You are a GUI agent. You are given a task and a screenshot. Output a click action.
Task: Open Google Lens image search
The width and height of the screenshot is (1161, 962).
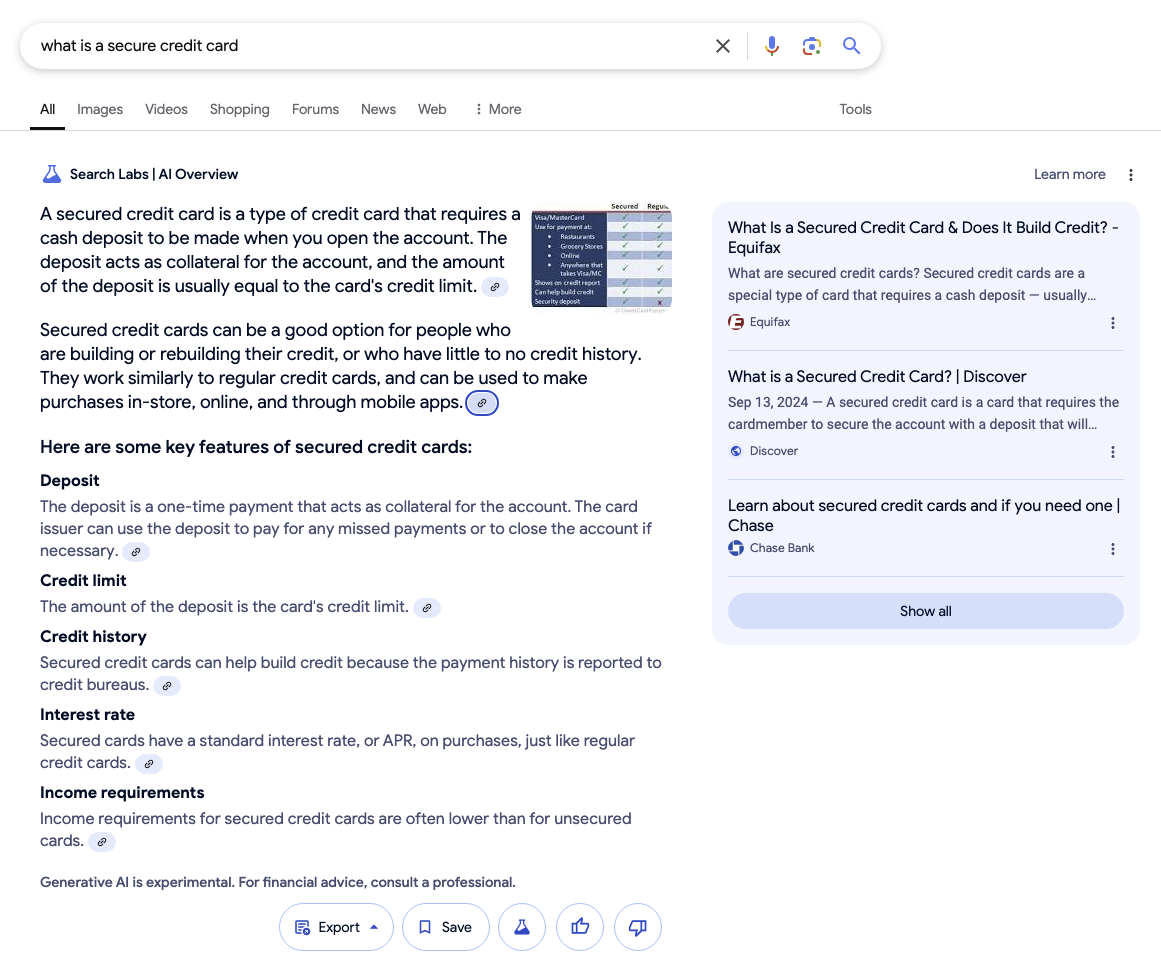[x=811, y=45]
